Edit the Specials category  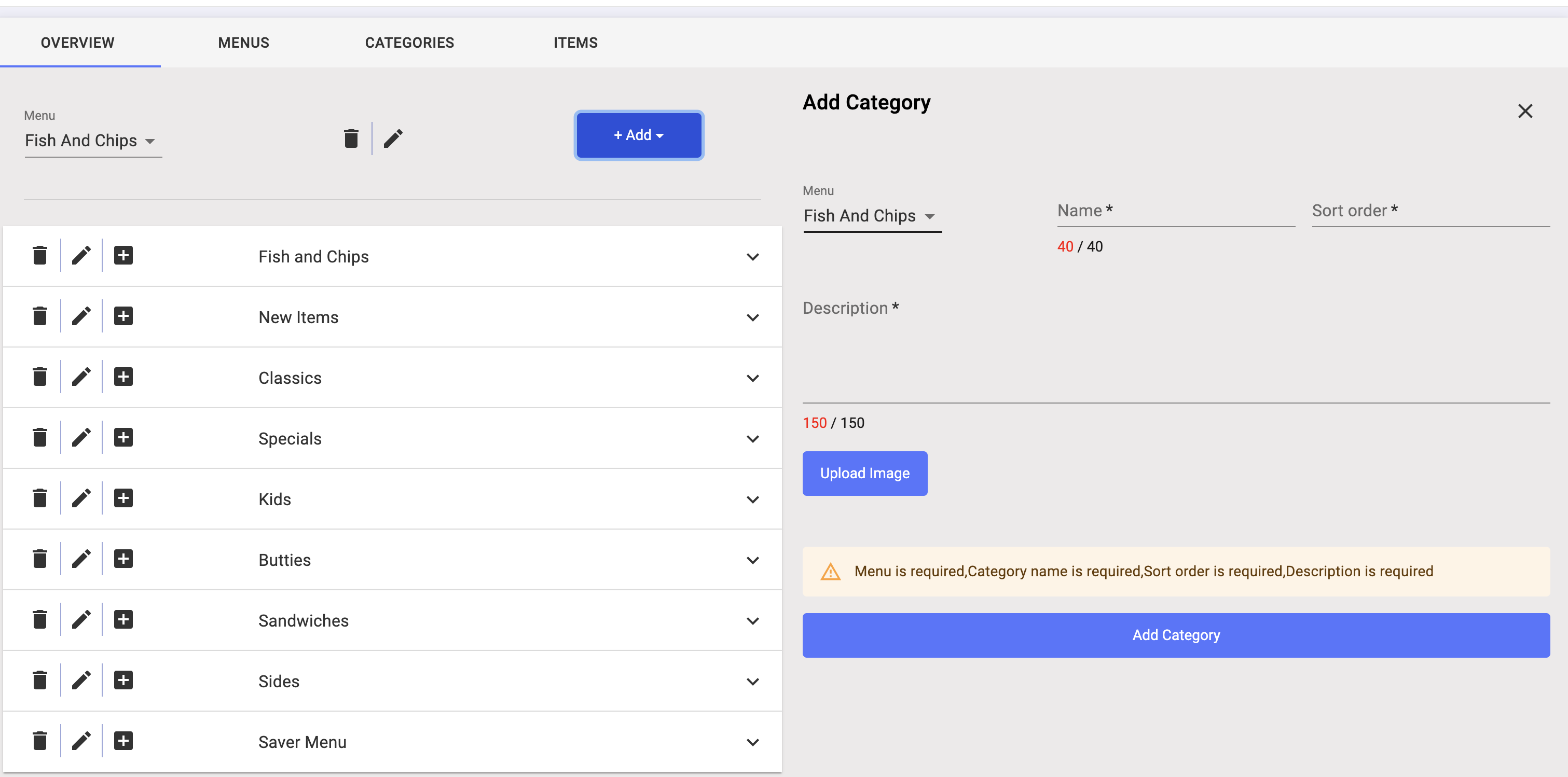coord(81,437)
